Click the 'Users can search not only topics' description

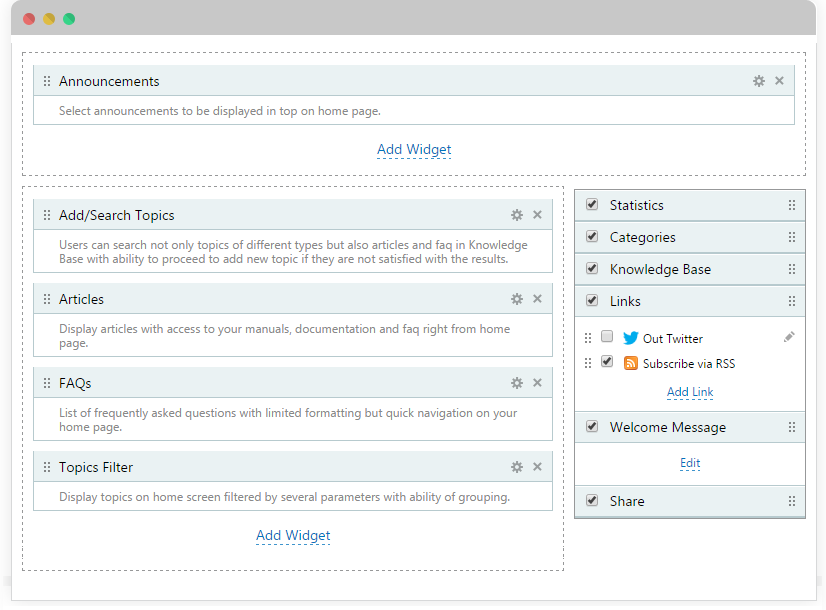click(293, 252)
